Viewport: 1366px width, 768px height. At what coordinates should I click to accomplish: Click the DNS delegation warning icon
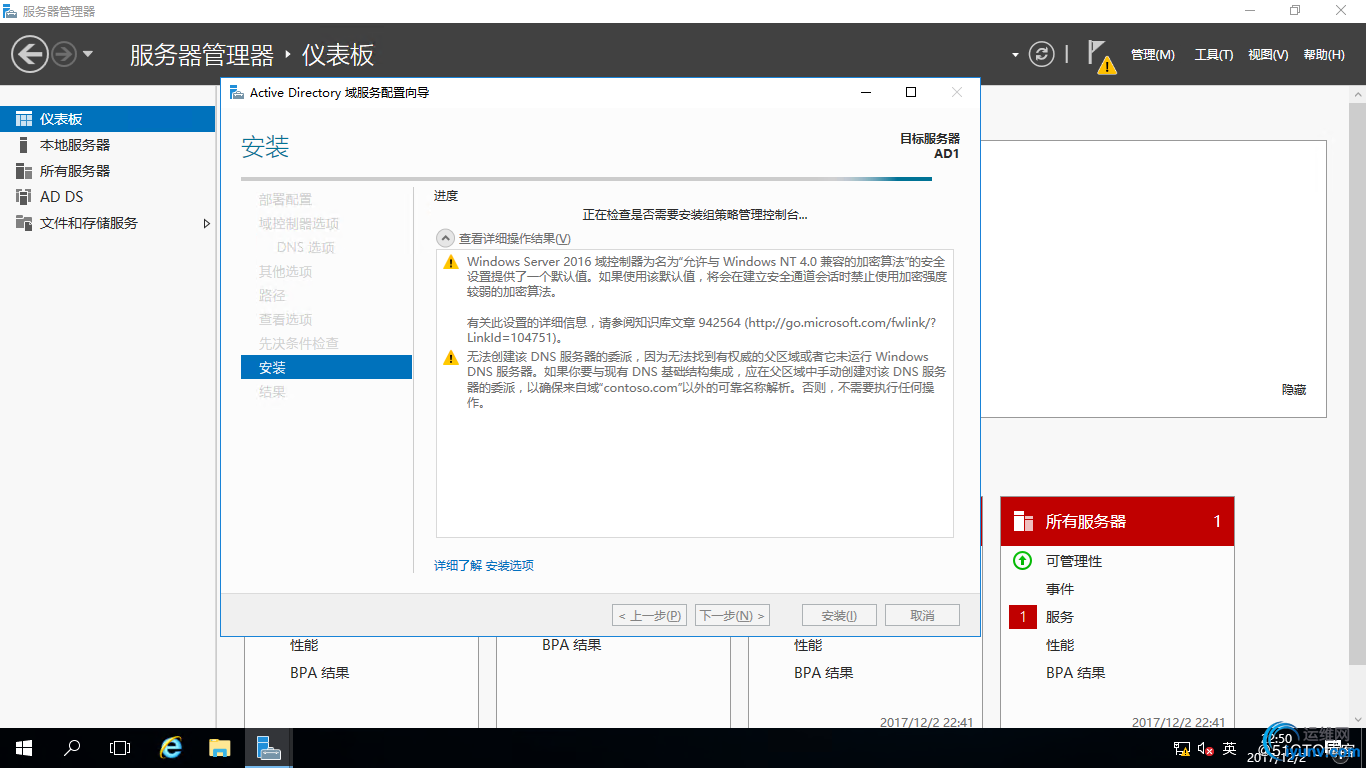coord(451,357)
